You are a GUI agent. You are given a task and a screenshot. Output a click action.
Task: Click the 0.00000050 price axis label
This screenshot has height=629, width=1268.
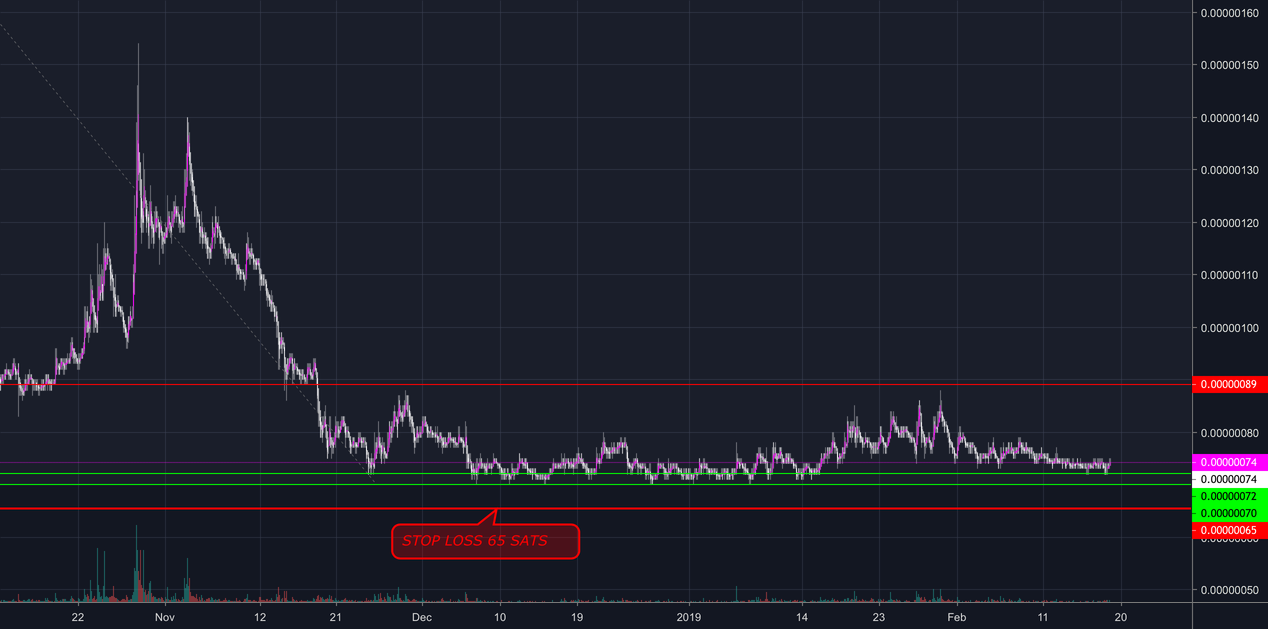coord(1231,590)
